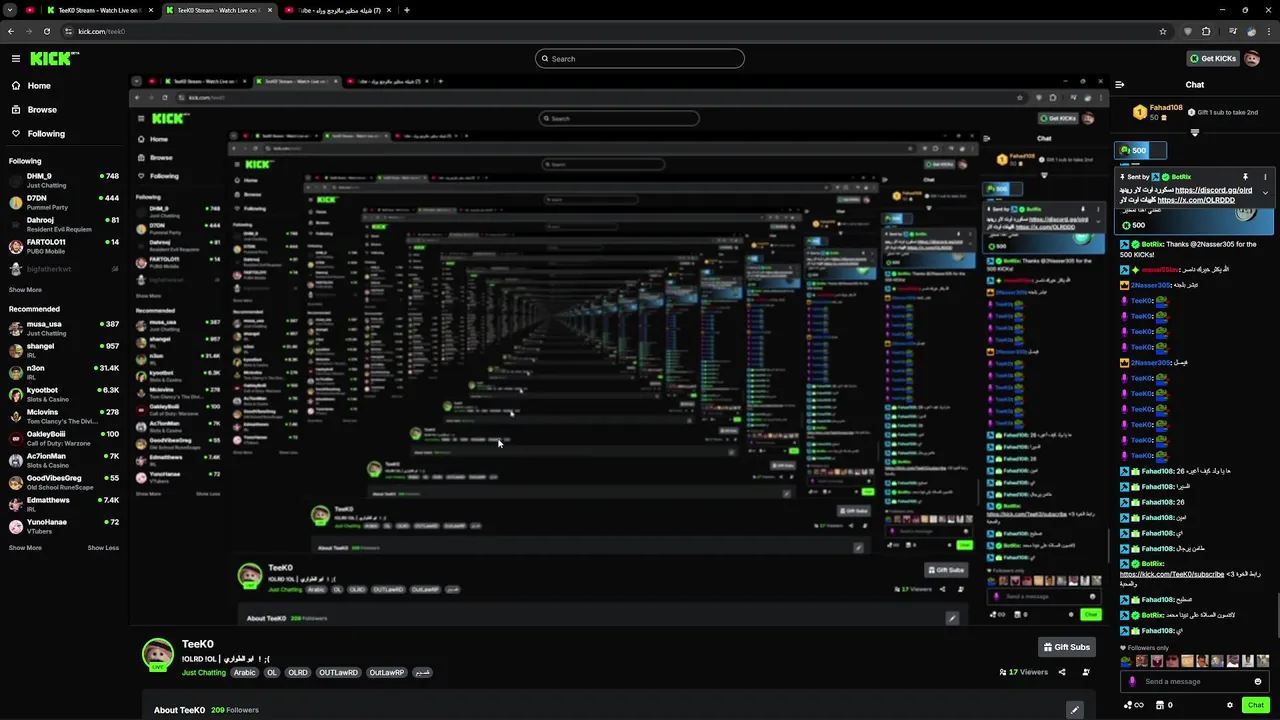Click TeeK0 streamer avatar
Viewport: 1280px width, 720px height.
click(157, 654)
